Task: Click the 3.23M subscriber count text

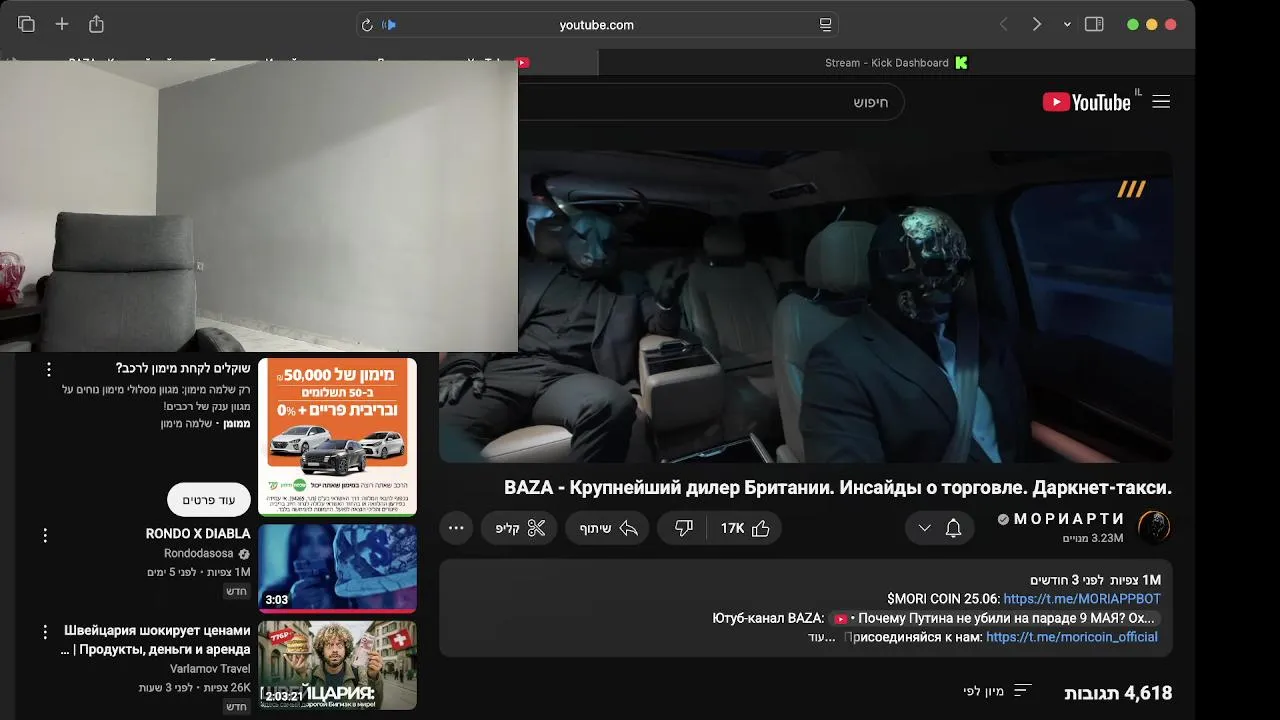Action: tap(1093, 538)
